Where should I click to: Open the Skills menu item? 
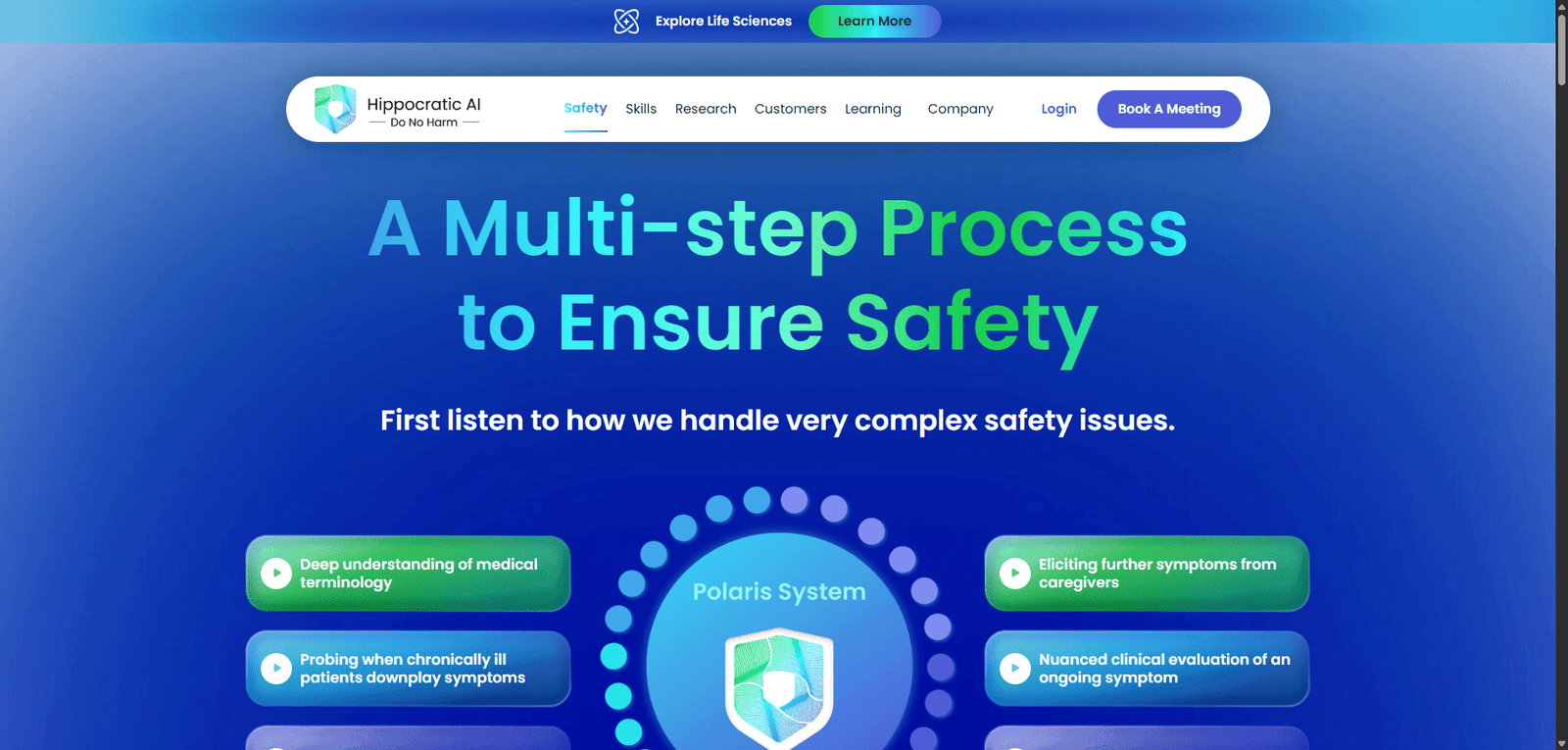coord(641,109)
